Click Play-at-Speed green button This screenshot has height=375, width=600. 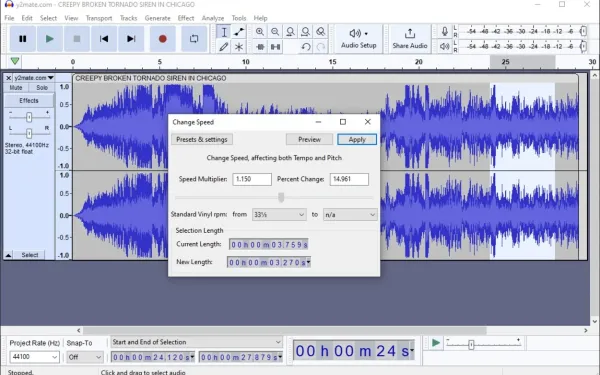(x=435, y=343)
